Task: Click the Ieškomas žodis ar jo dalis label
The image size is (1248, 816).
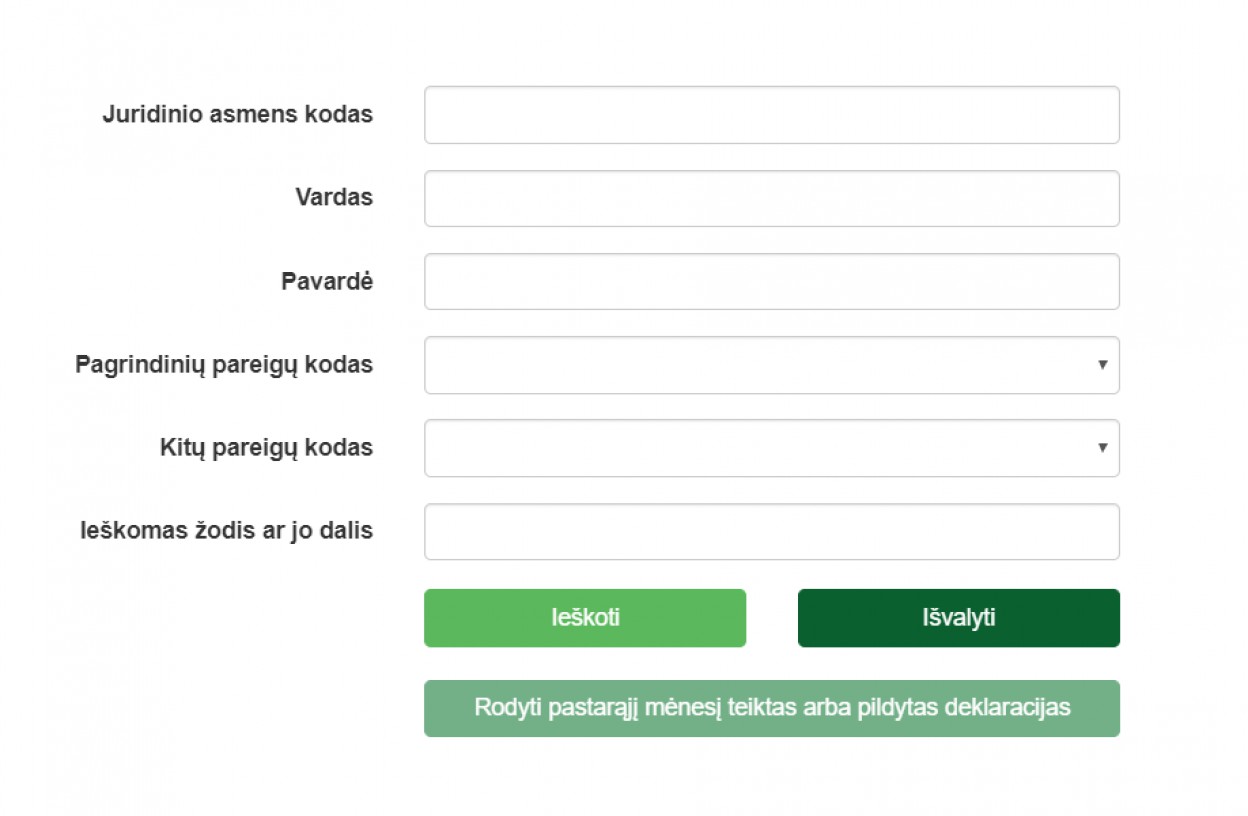Action: (x=226, y=531)
